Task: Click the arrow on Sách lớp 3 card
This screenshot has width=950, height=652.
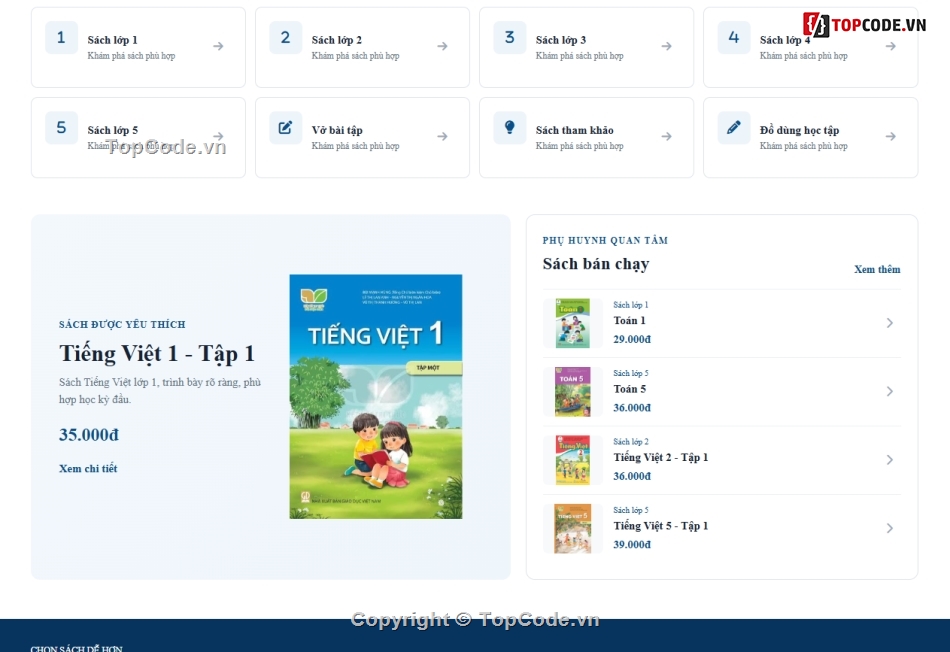Action: pos(666,46)
